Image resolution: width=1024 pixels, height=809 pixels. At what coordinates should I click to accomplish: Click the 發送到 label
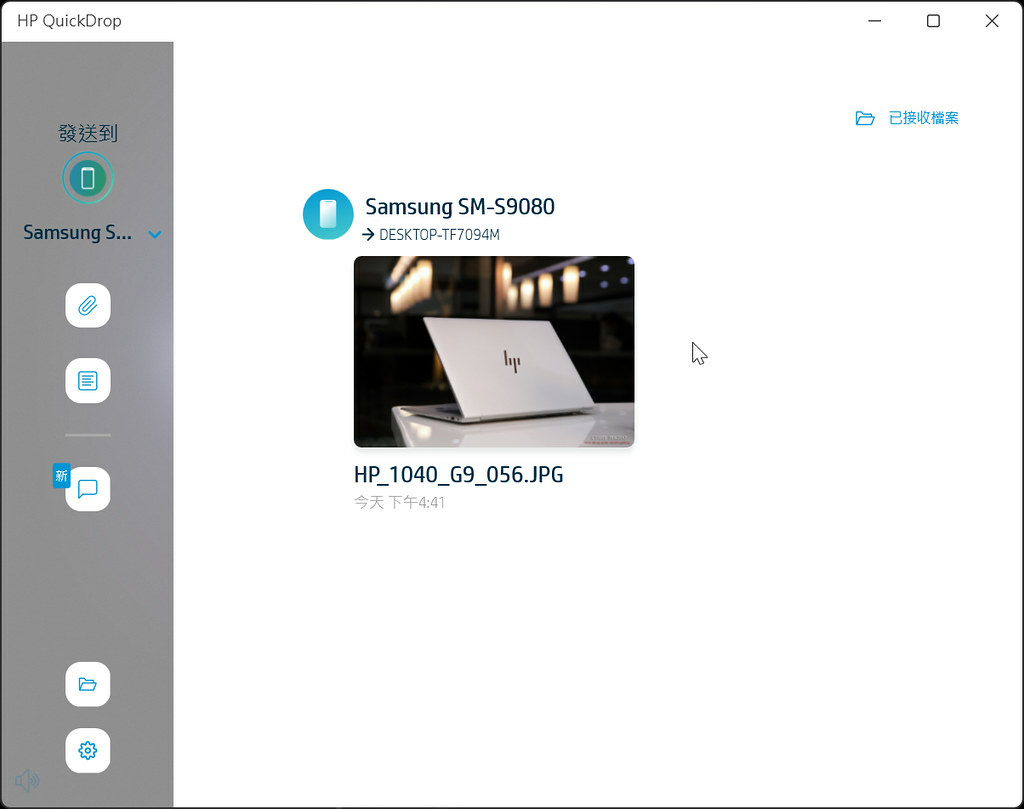88,133
